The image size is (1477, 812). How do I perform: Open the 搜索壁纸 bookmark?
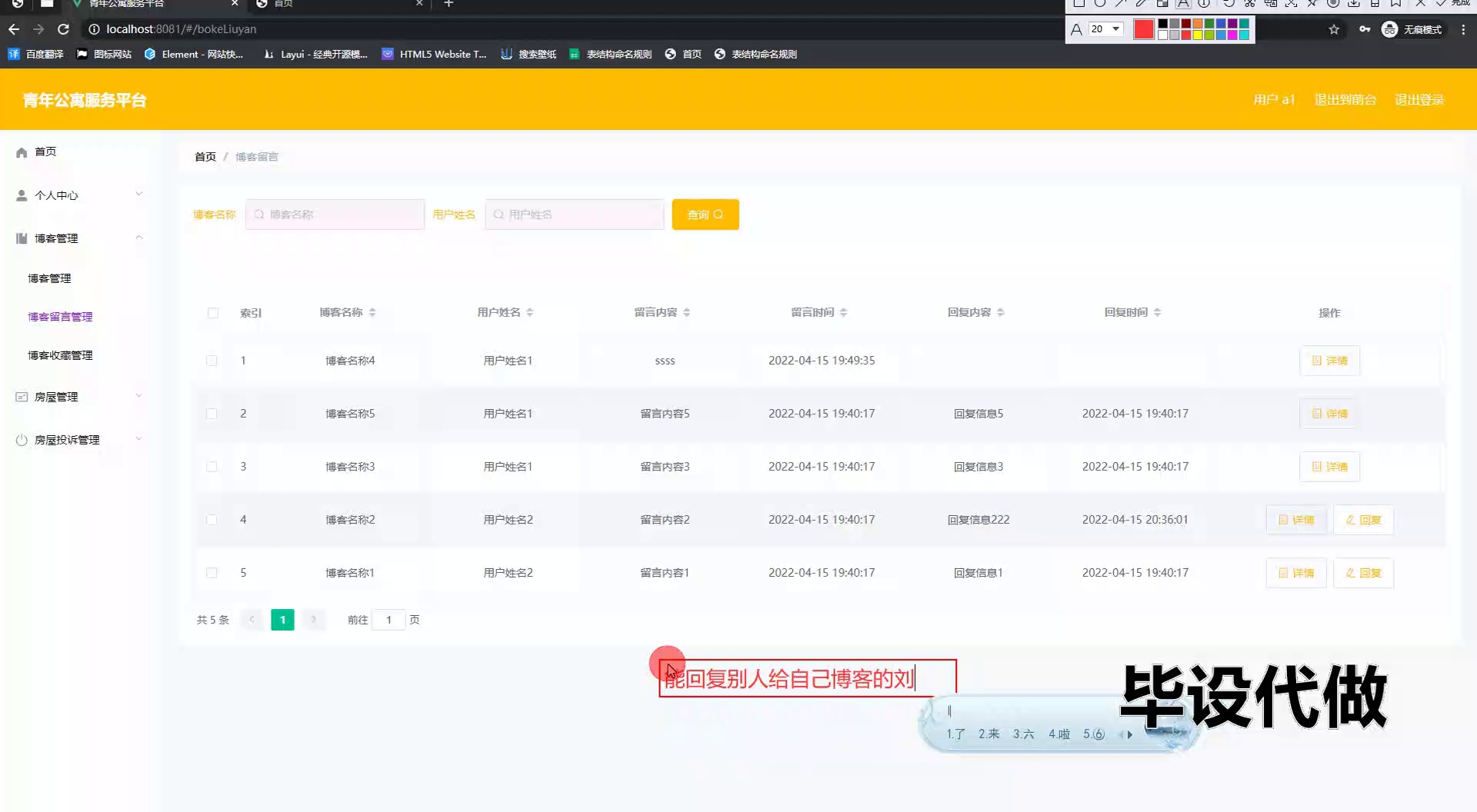click(x=528, y=54)
